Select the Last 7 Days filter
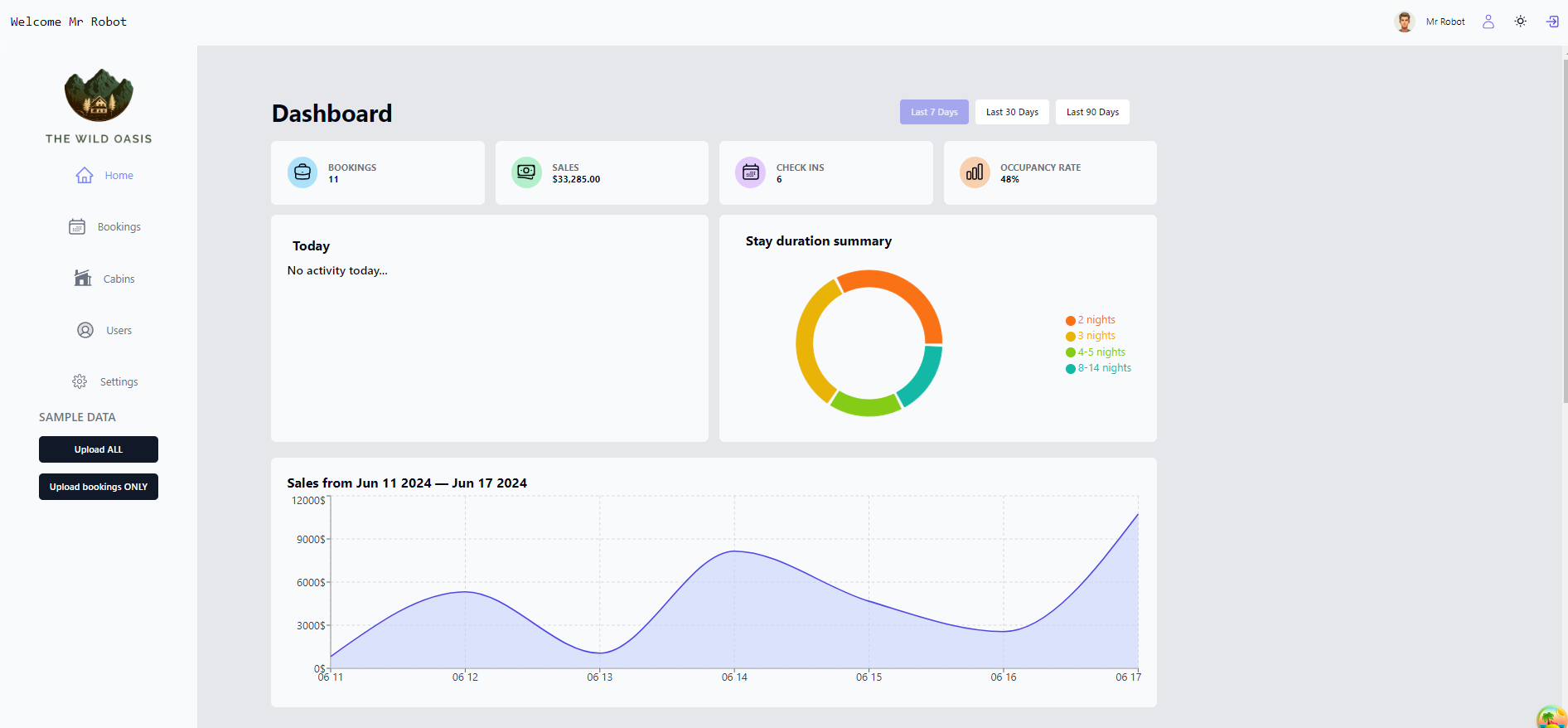This screenshot has height=728, width=1568. [x=934, y=112]
